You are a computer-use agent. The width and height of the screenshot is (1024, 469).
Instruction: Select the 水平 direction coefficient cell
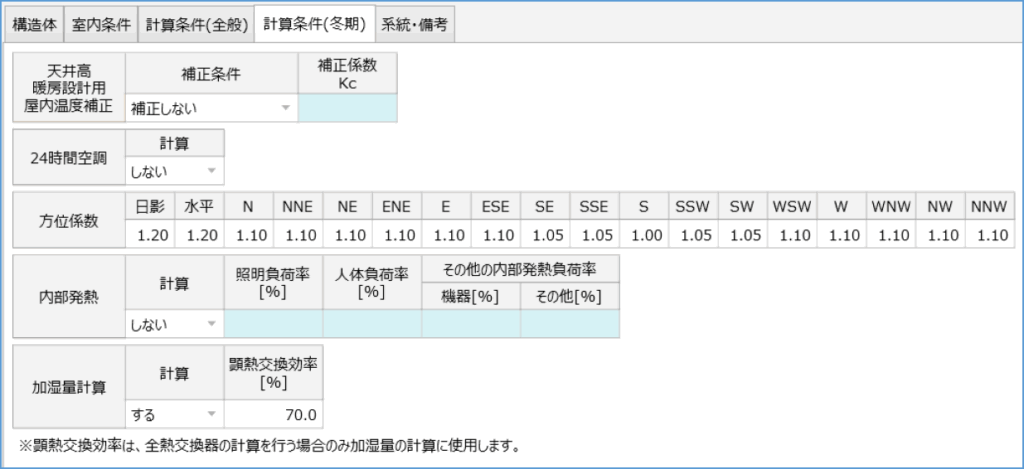pos(199,235)
